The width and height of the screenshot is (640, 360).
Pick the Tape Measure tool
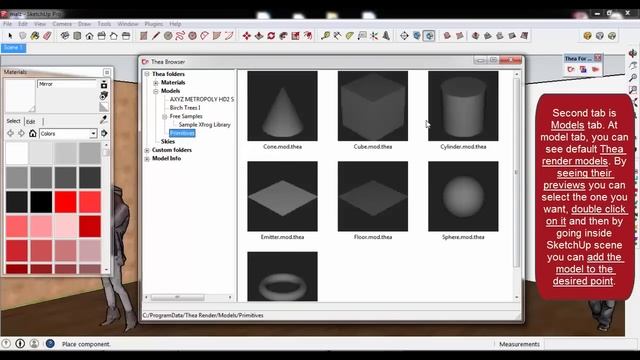(325, 36)
